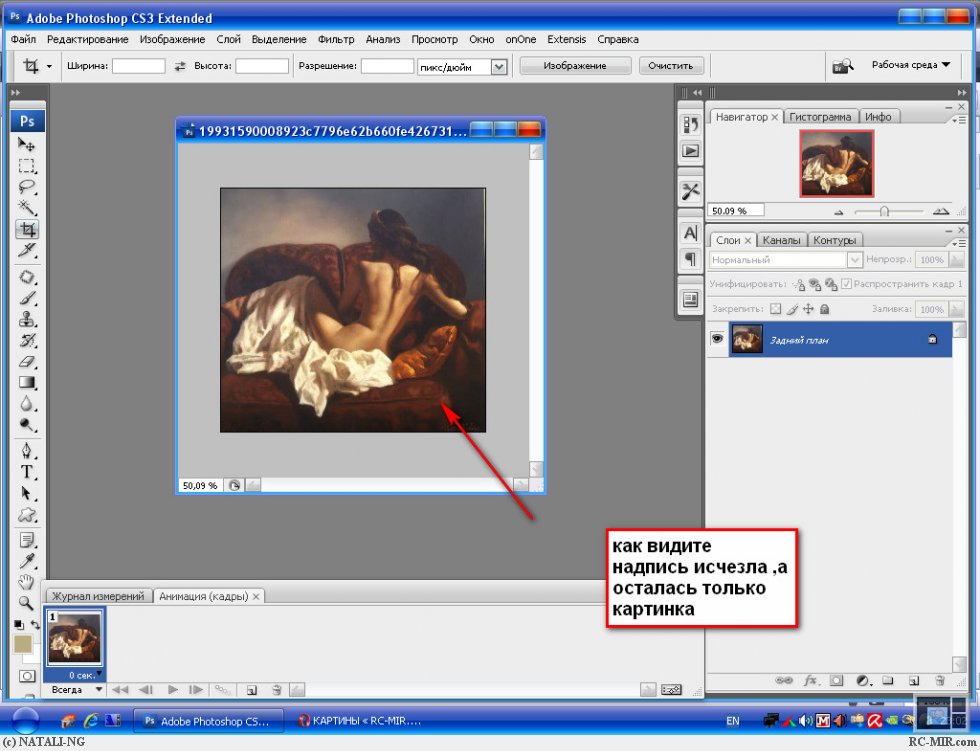Open the Нормальный blend mode dropdown

pyautogui.click(x=854, y=259)
